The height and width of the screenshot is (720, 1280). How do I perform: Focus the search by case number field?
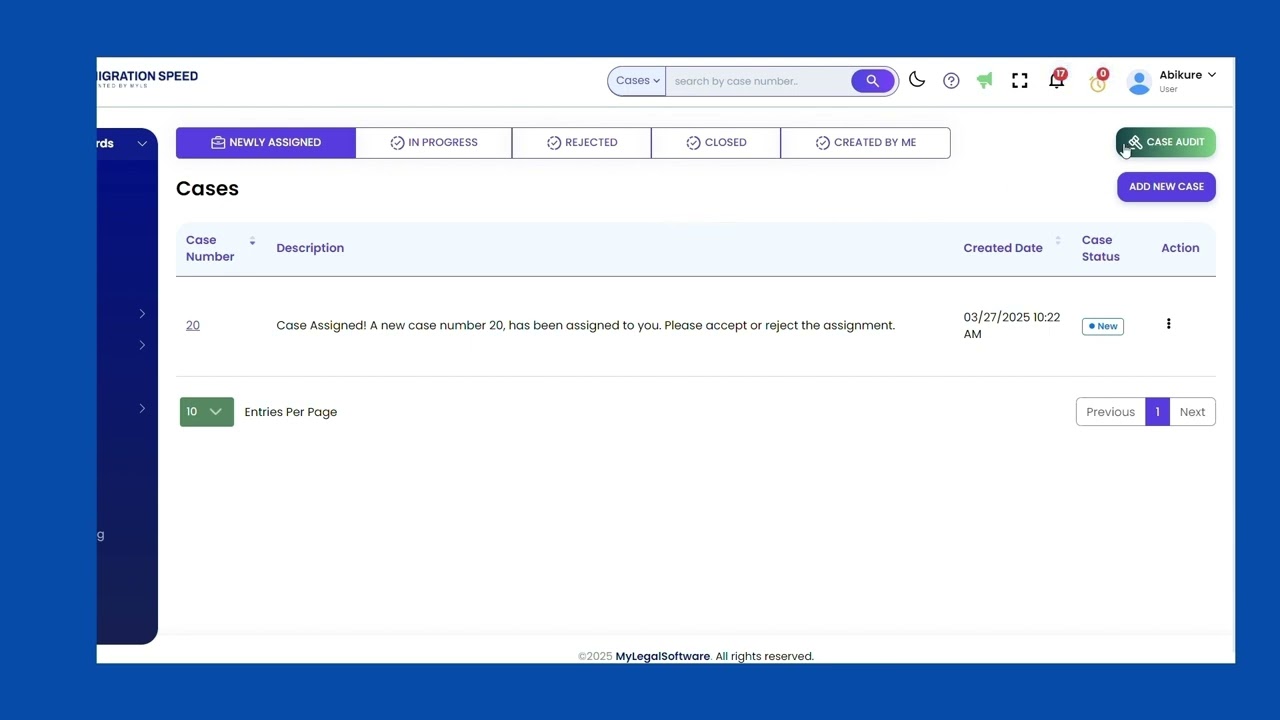[x=759, y=81]
